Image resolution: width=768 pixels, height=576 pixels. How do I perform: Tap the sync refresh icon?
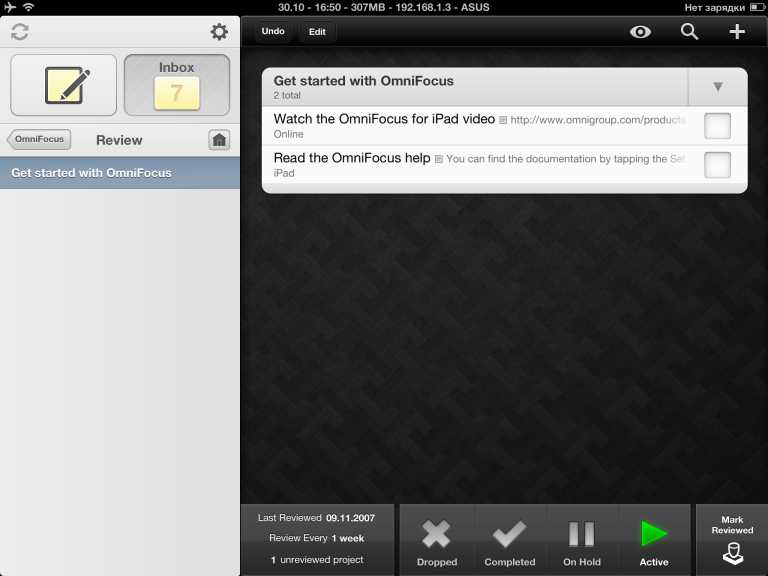20,32
